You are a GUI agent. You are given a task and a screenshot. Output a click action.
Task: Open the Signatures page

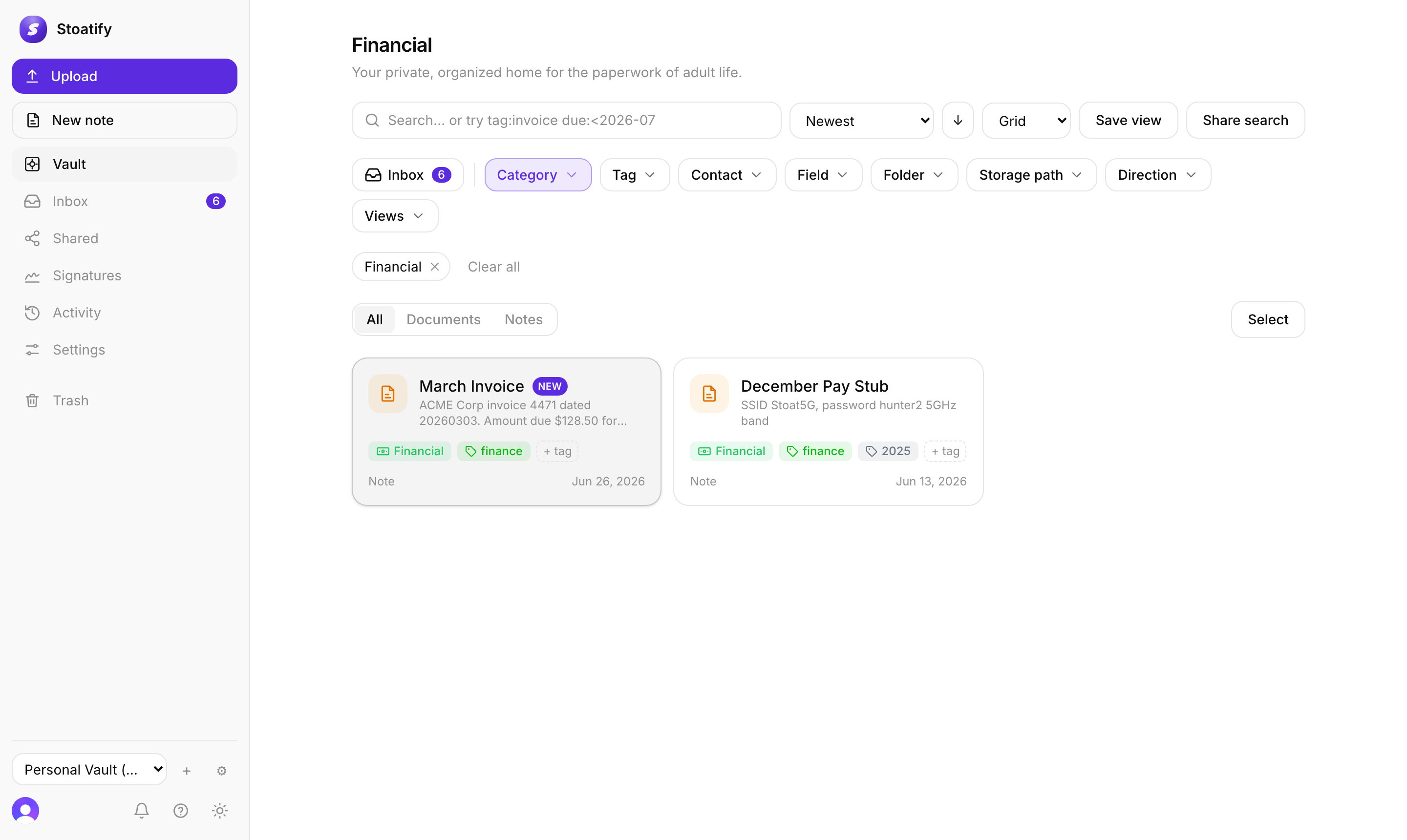point(125,275)
